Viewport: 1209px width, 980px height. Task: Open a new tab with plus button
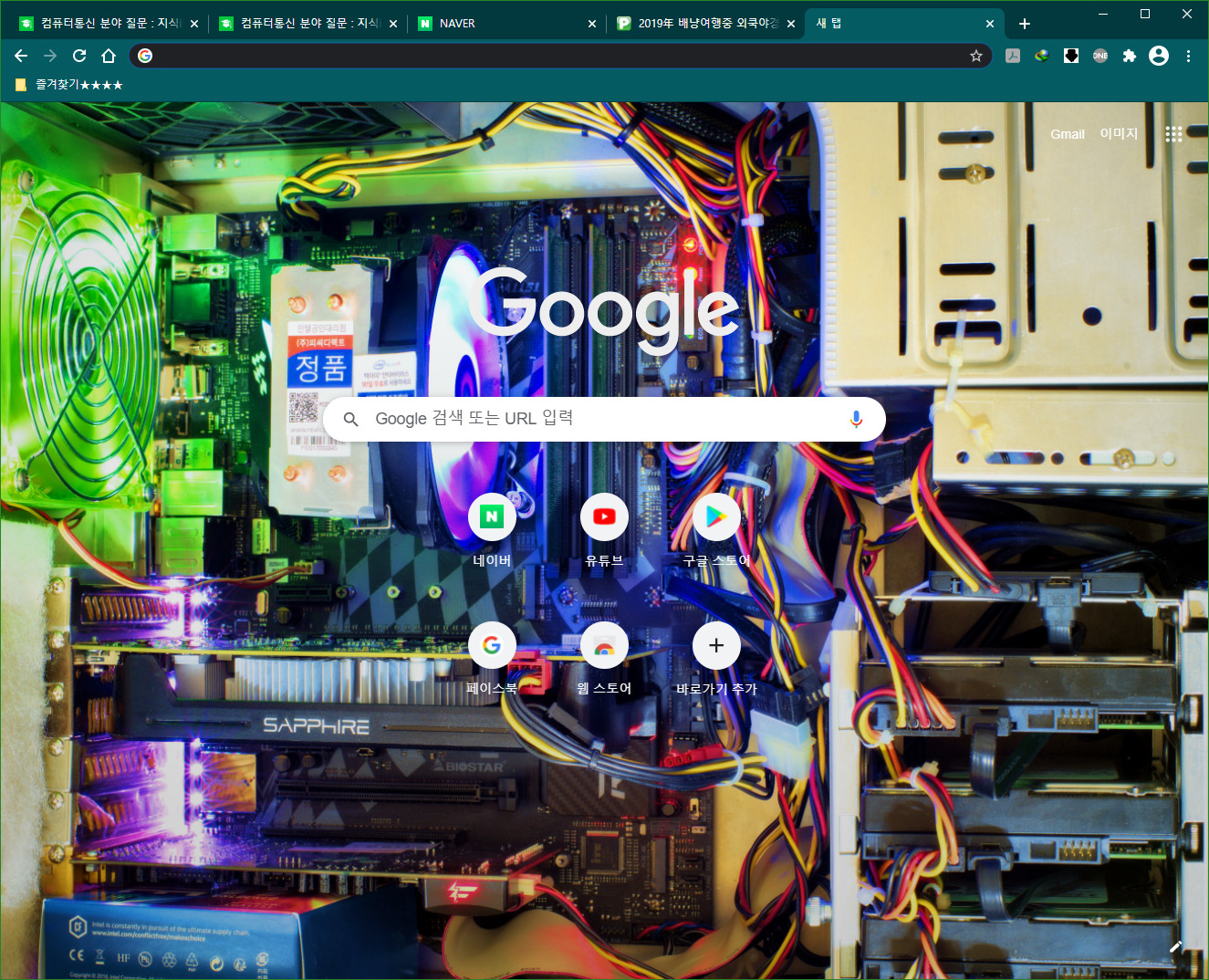click(1025, 24)
